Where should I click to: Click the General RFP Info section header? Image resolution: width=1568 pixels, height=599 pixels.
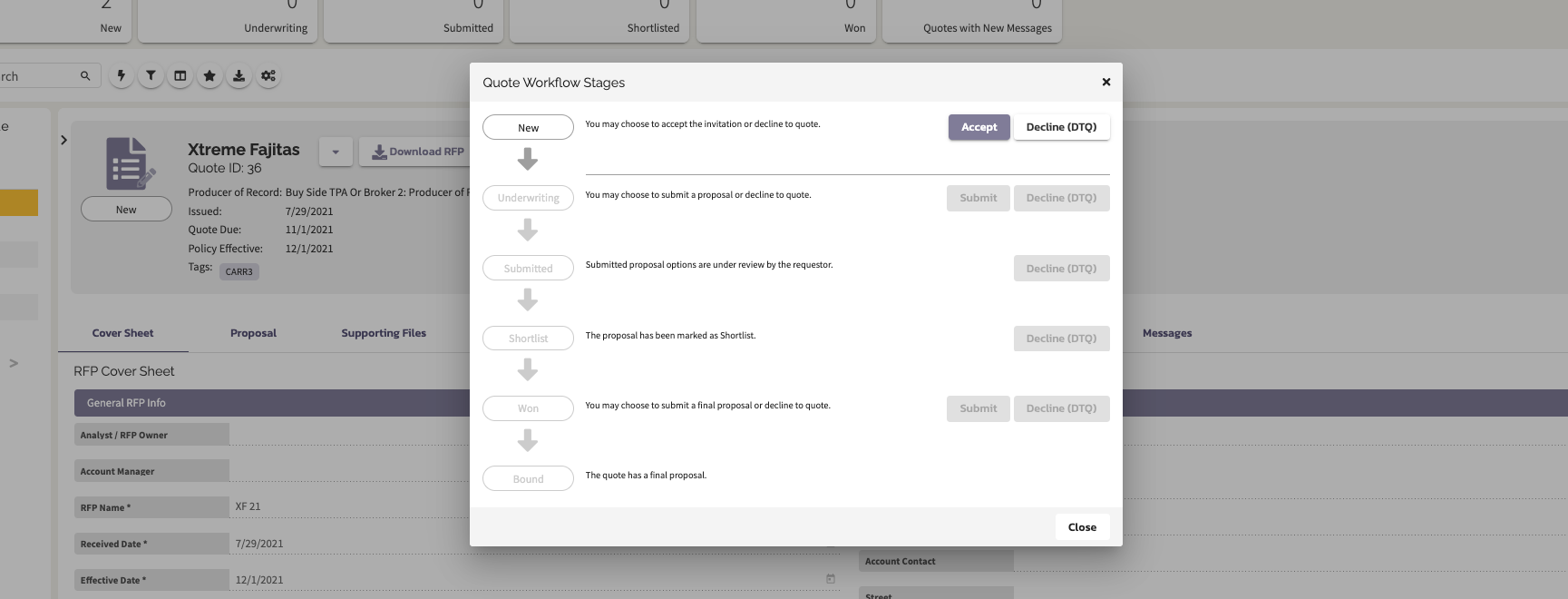272,403
